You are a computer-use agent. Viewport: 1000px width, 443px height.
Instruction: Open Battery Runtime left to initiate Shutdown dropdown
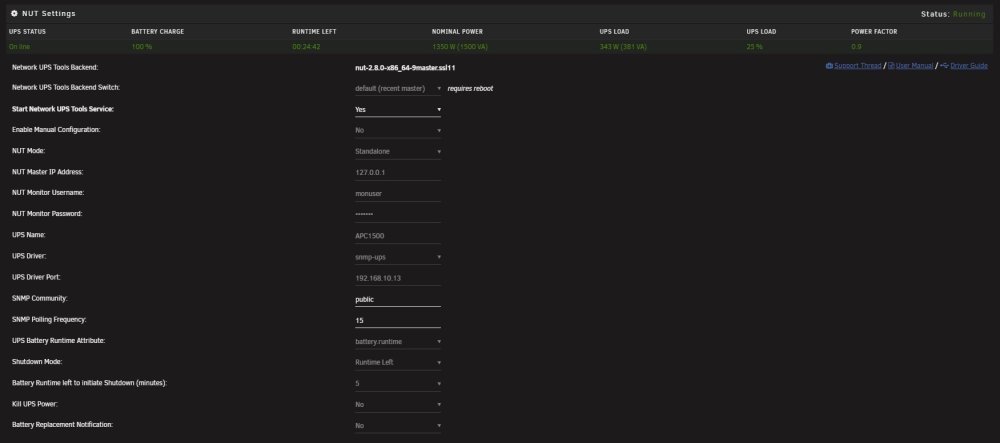point(398,384)
